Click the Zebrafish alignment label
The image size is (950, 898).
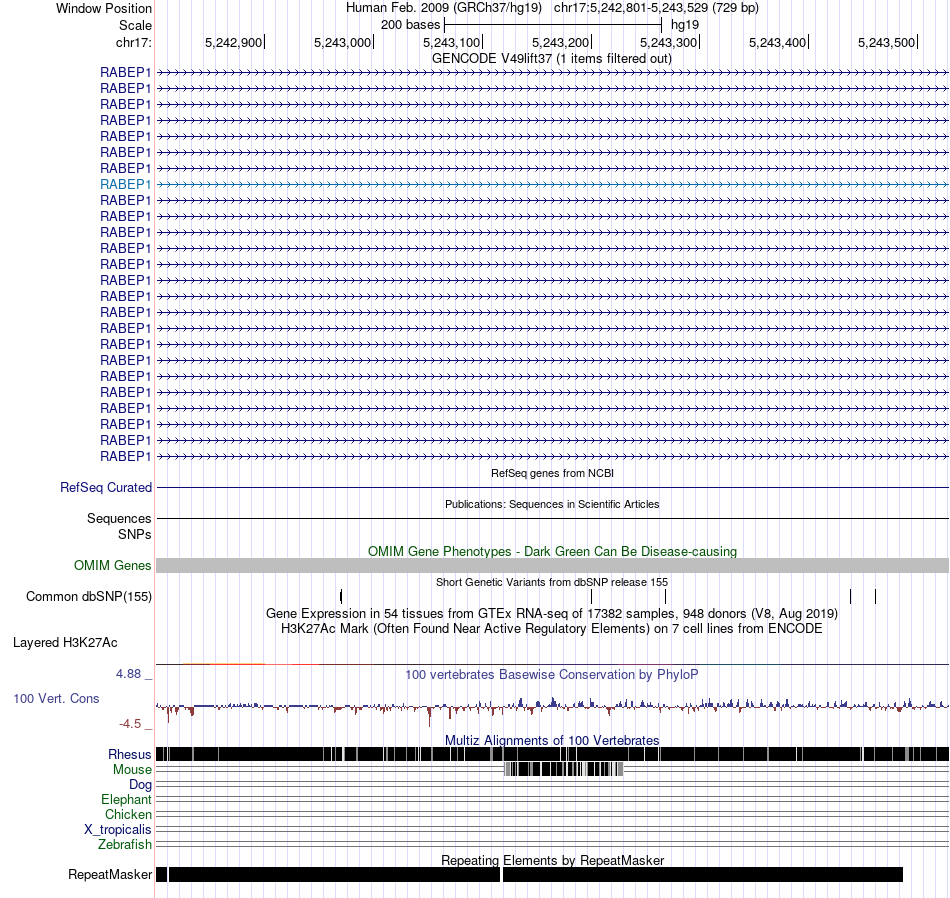tap(125, 844)
